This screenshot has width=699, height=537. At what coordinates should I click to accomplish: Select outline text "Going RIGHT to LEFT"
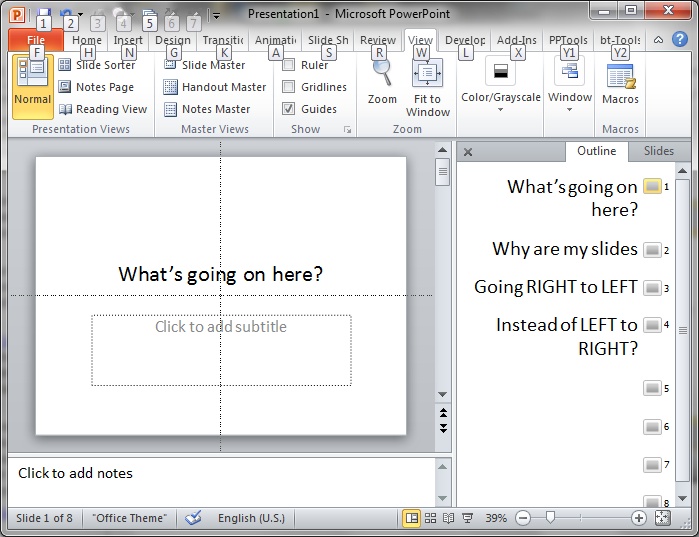pos(556,287)
